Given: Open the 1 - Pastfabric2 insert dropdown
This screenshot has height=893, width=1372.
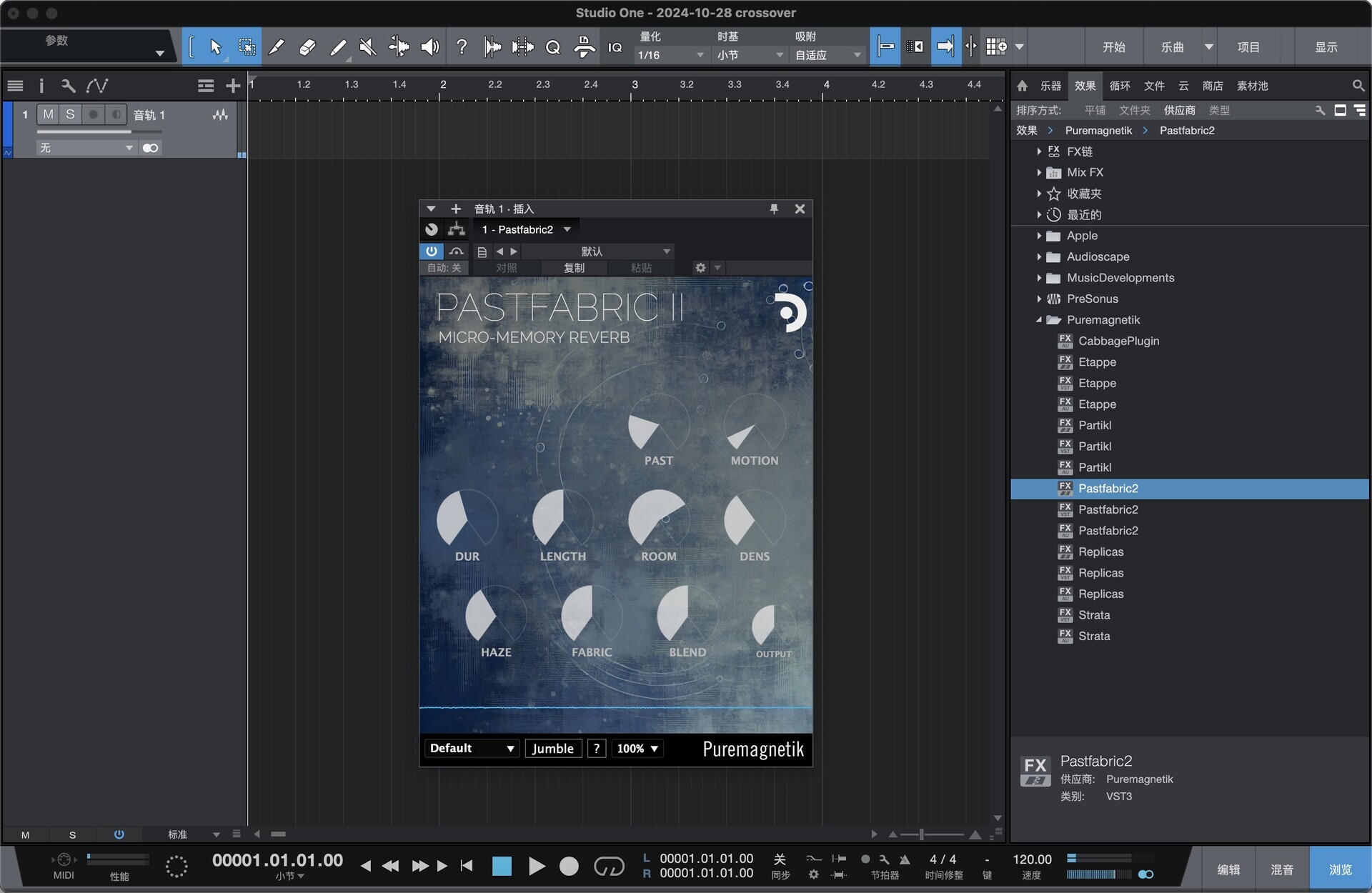Looking at the screenshot, I should coord(526,229).
